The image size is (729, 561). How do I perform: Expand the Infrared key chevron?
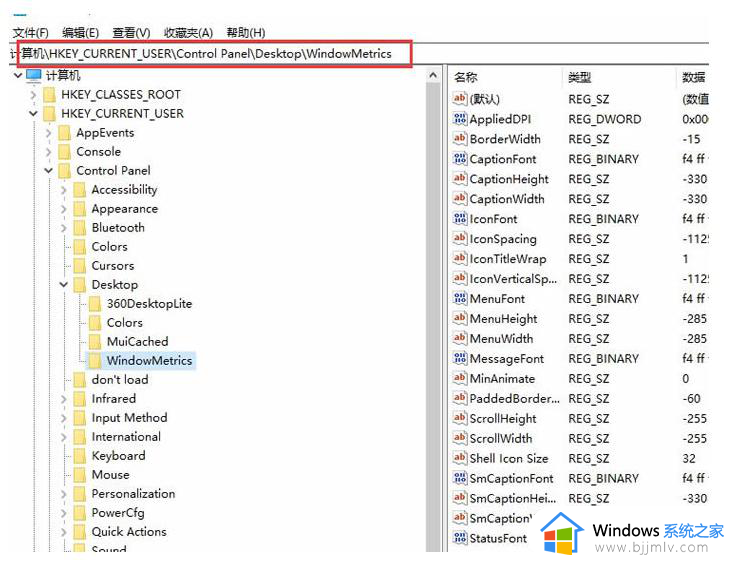pos(64,399)
